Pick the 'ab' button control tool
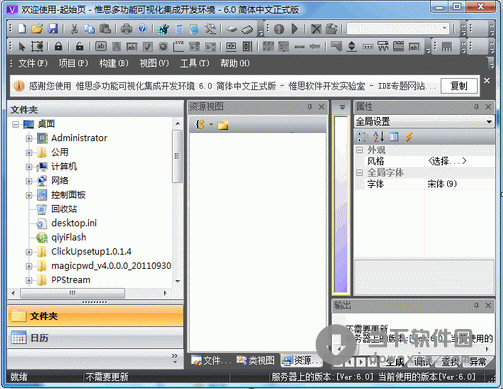Image resolution: width=503 pixels, height=389 pixels. point(101,46)
